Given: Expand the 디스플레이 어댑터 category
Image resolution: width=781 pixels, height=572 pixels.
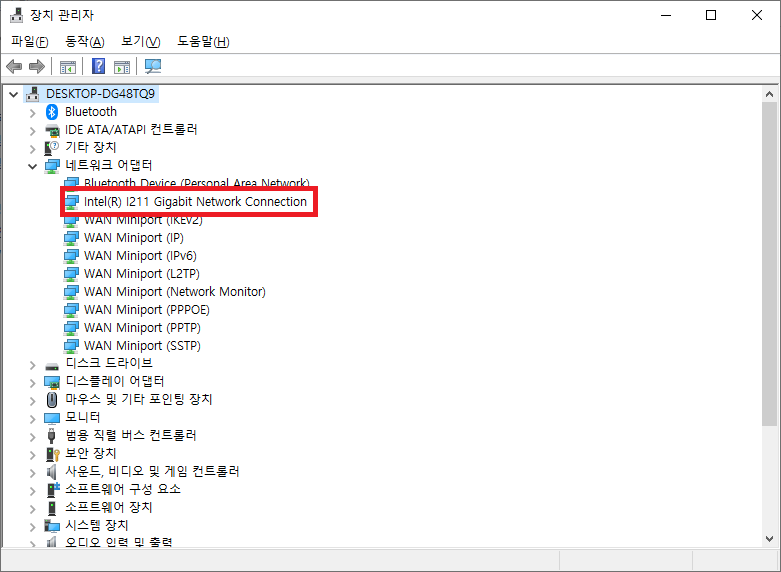Looking at the screenshot, I should tap(32, 383).
